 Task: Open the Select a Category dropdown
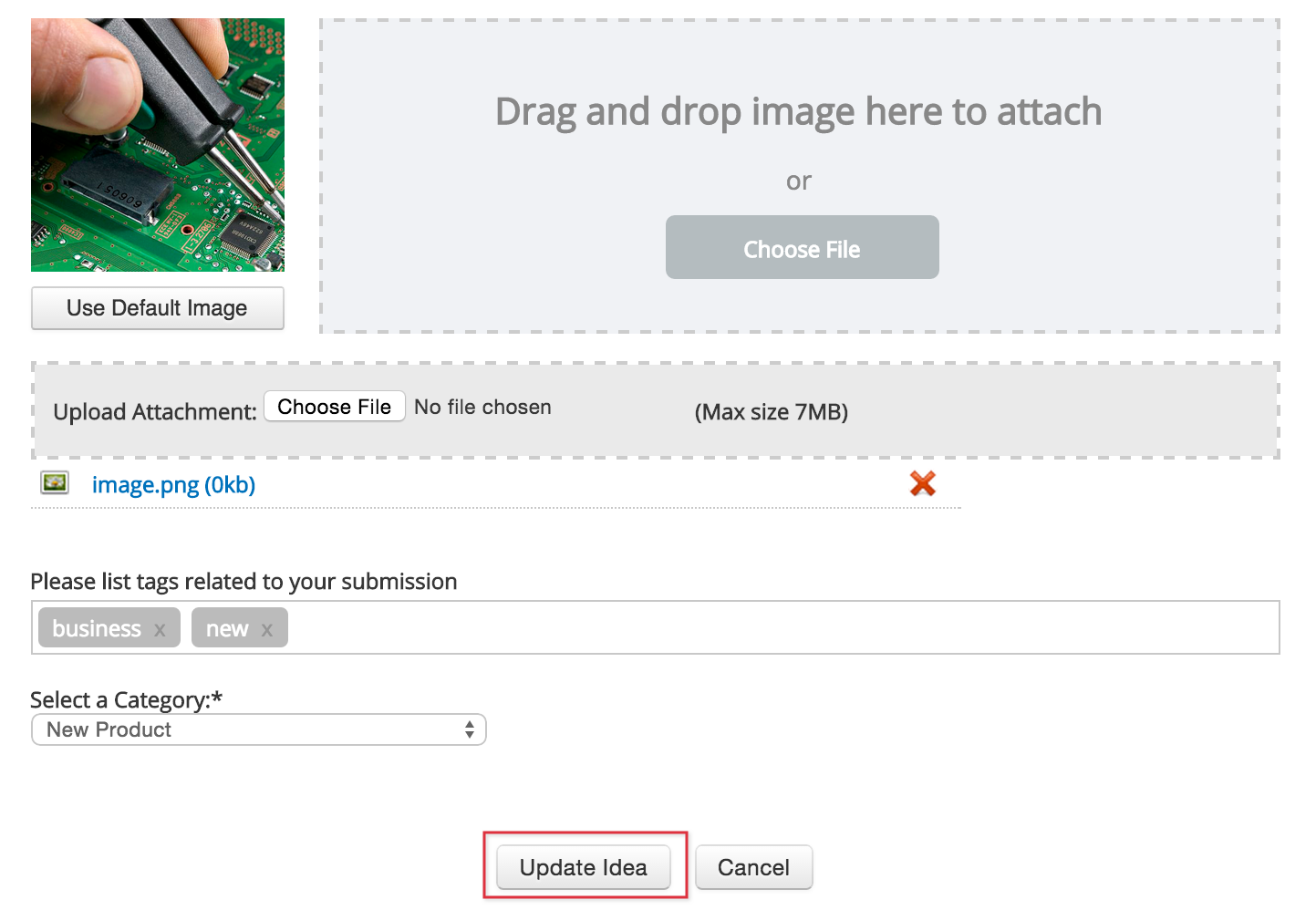pos(258,729)
